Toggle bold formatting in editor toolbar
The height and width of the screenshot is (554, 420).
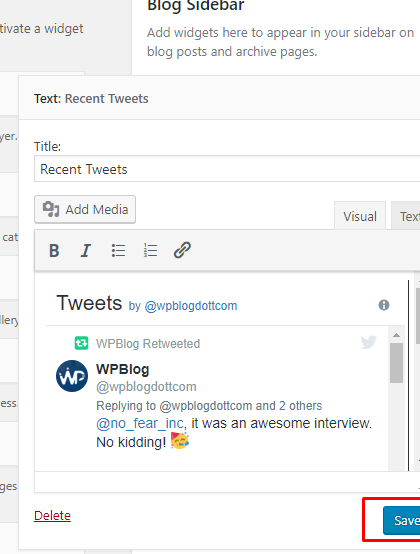point(54,251)
